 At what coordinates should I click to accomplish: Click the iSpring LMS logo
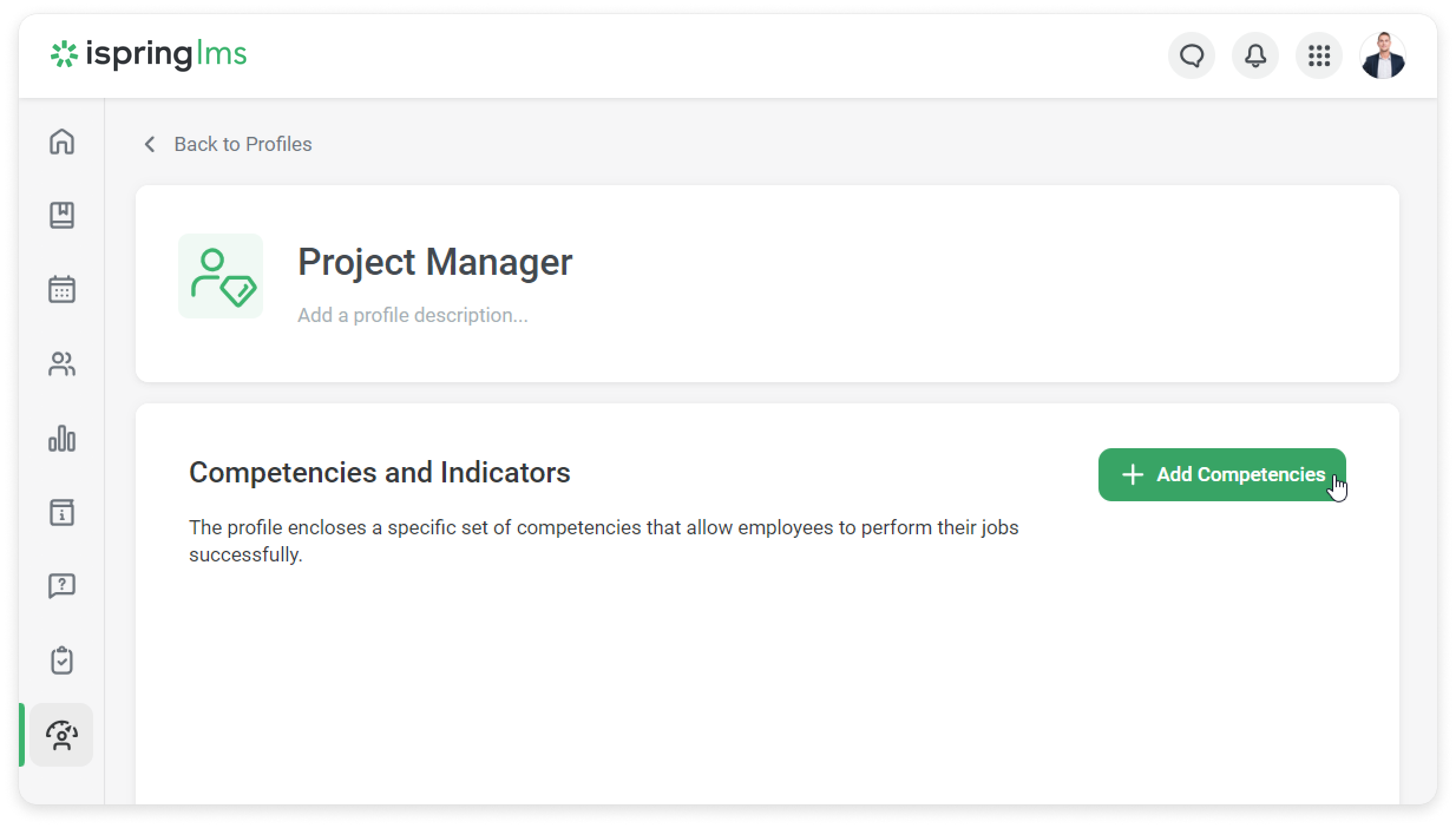(149, 55)
